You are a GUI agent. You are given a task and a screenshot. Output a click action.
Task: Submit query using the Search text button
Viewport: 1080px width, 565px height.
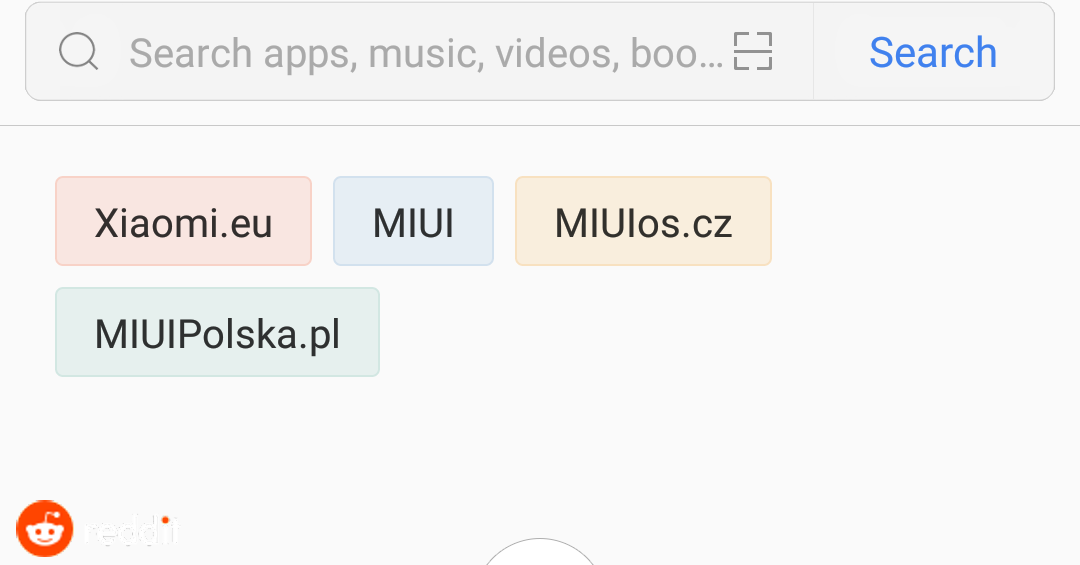[933, 52]
